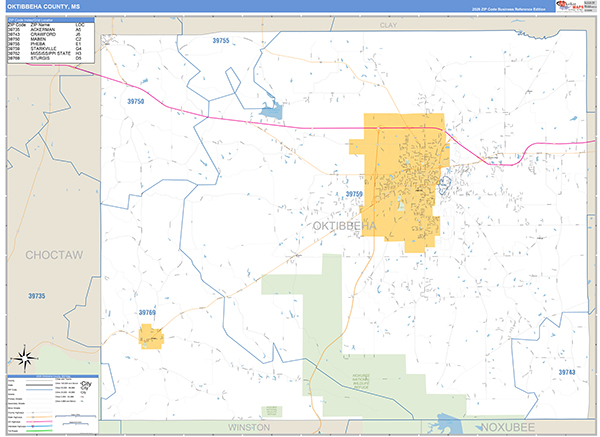Click the large Starkville city area
600x437 pixels.
coord(401,182)
